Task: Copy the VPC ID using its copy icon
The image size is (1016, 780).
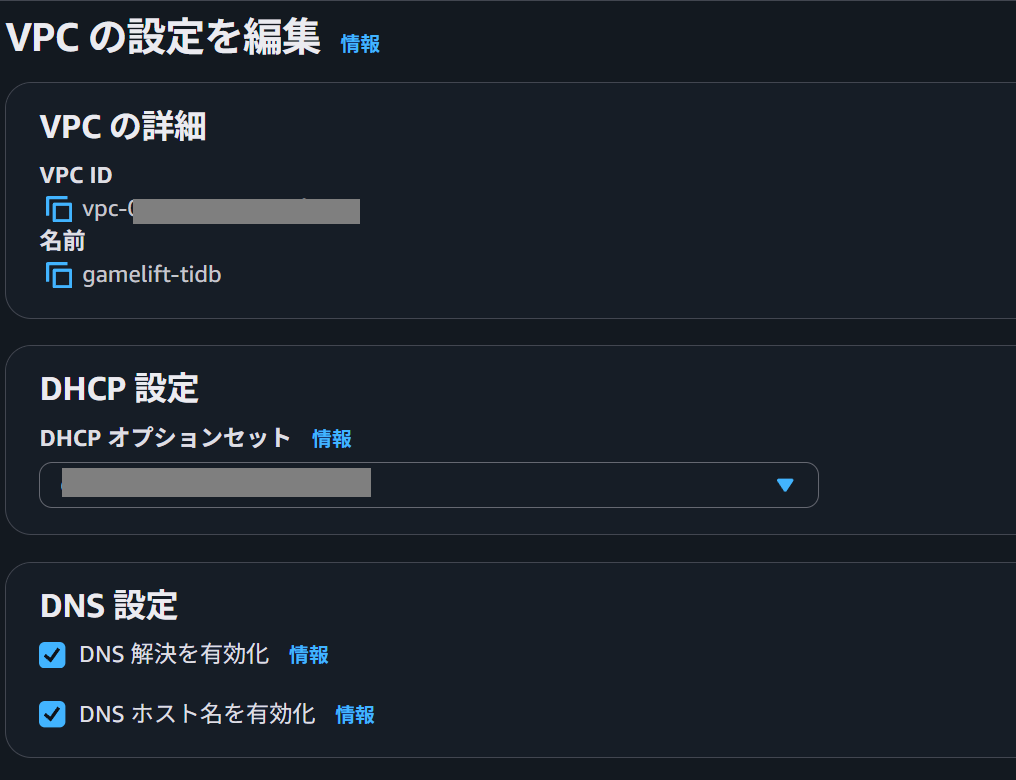Action: (x=59, y=209)
